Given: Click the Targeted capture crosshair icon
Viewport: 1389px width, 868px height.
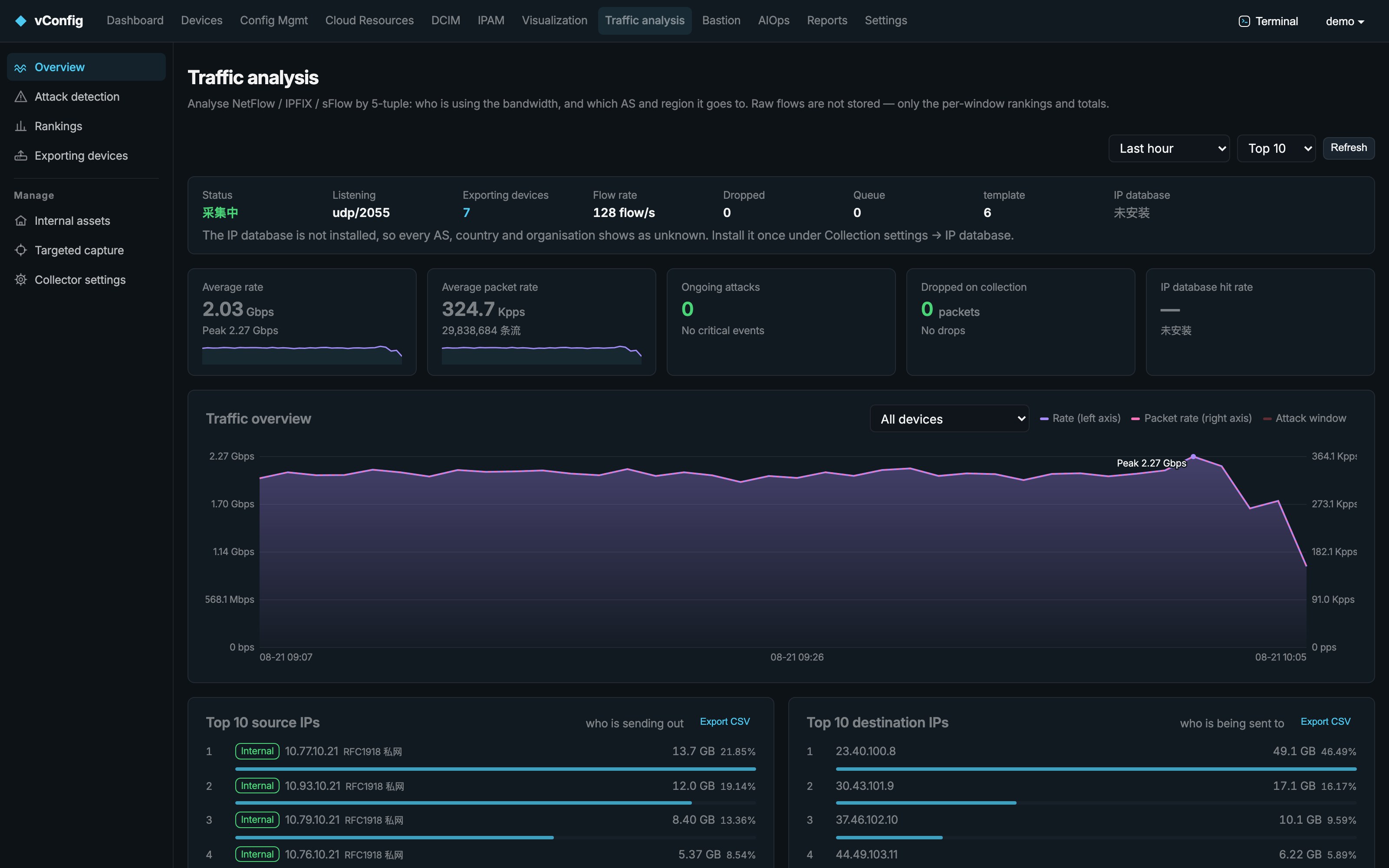Looking at the screenshot, I should 21,250.
